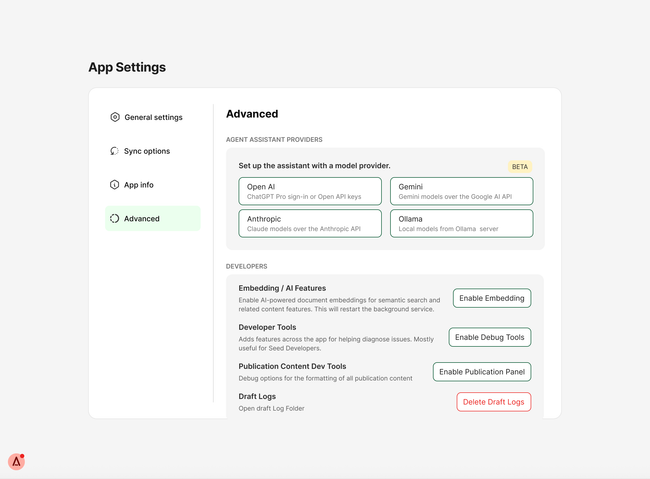Switch to the Sync options tab label
The height and width of the screenshot is (479, 650).
point(147,151)
